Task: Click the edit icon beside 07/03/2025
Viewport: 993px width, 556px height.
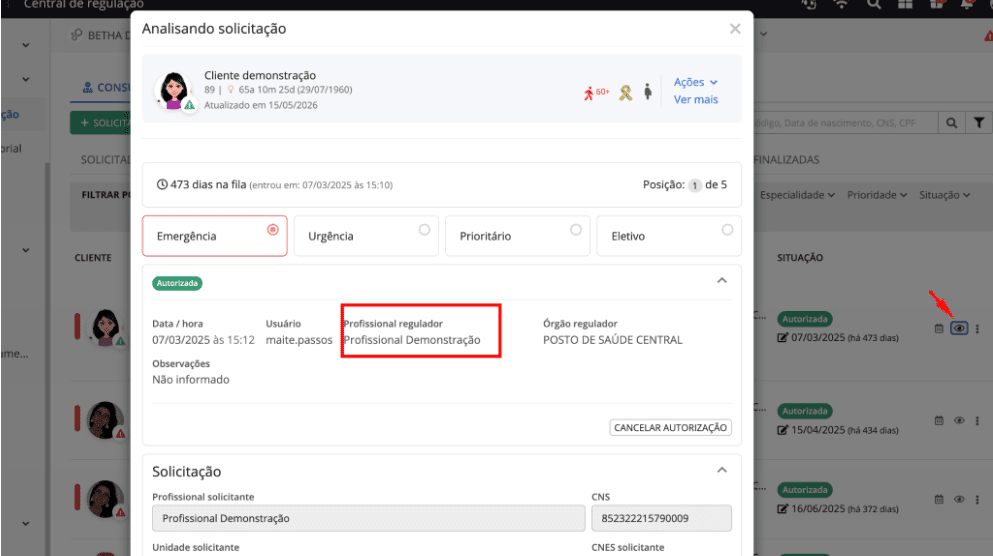Action: tap(782, 338)
